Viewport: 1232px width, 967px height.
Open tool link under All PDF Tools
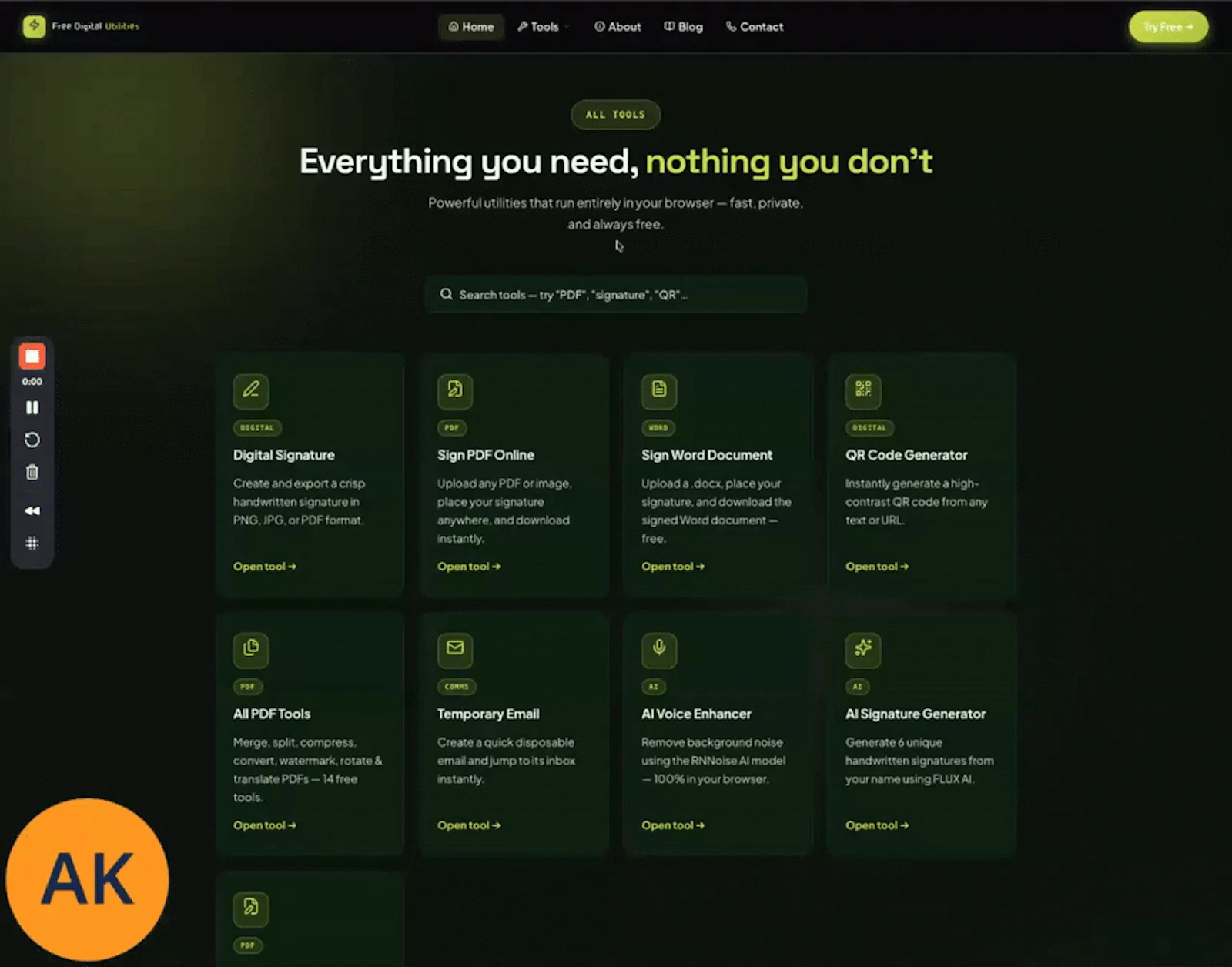(265, 825)
